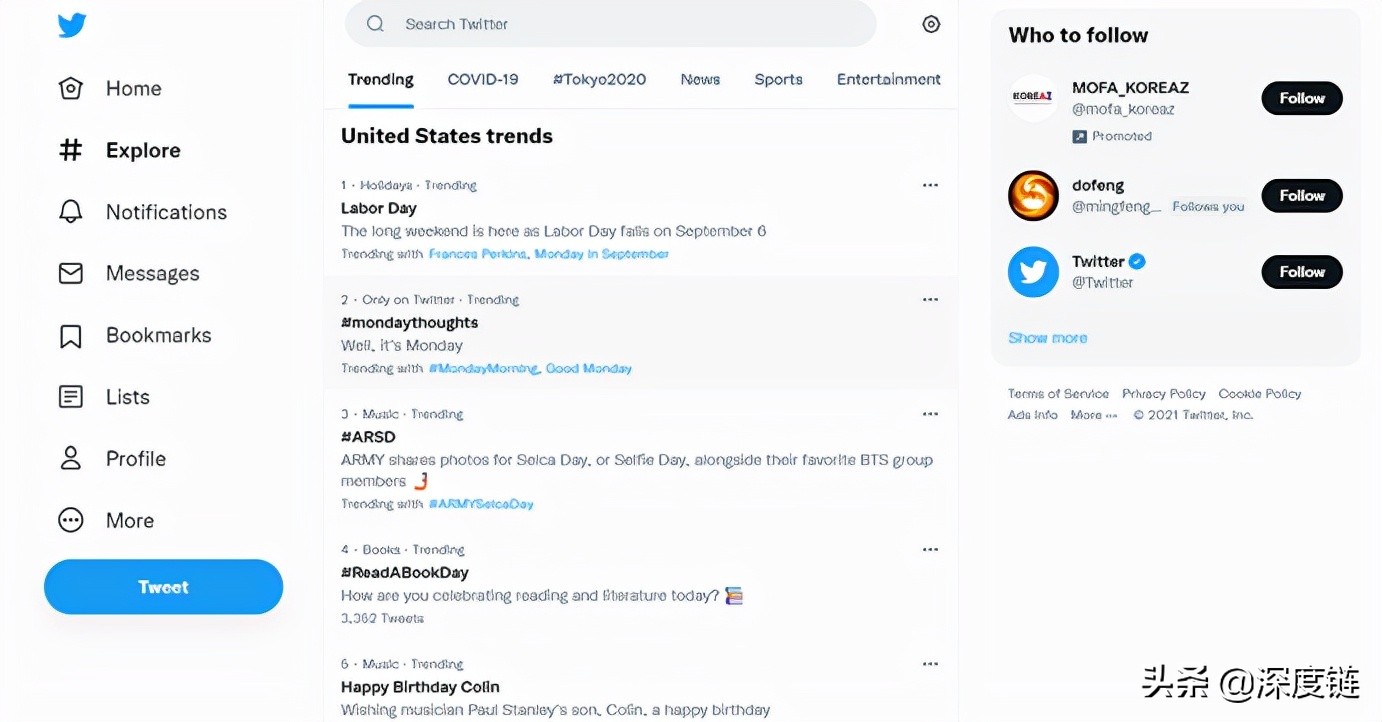Image resolution: width=1382 pixels, height=722 pixels.
Task: Open the Ads info link
Action: (x=1033, y=415)
